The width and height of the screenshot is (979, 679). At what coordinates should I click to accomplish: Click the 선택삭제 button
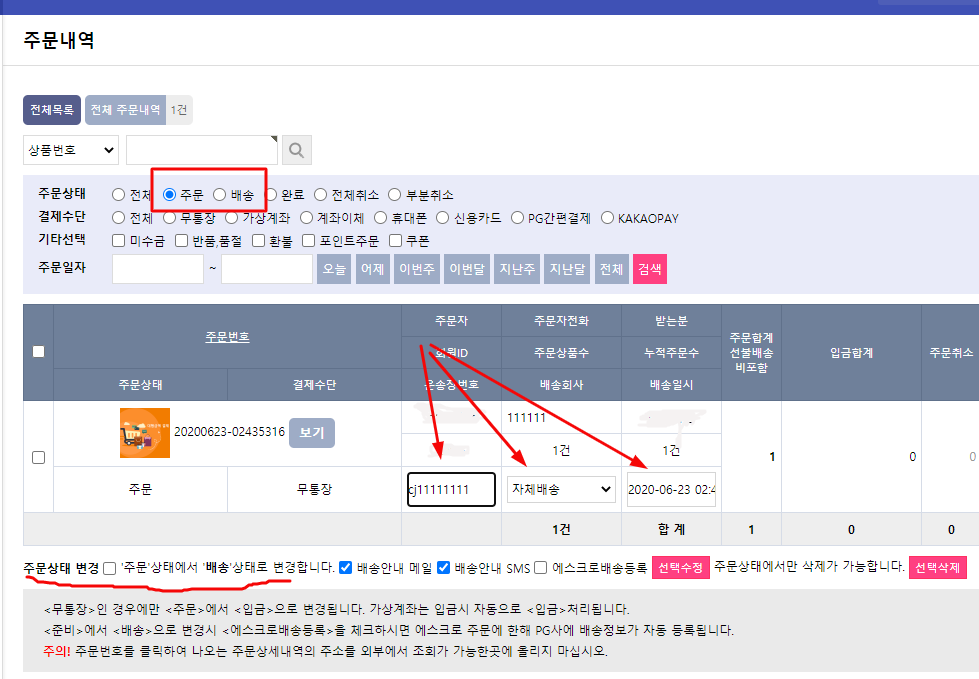click(x=937, y=568)
